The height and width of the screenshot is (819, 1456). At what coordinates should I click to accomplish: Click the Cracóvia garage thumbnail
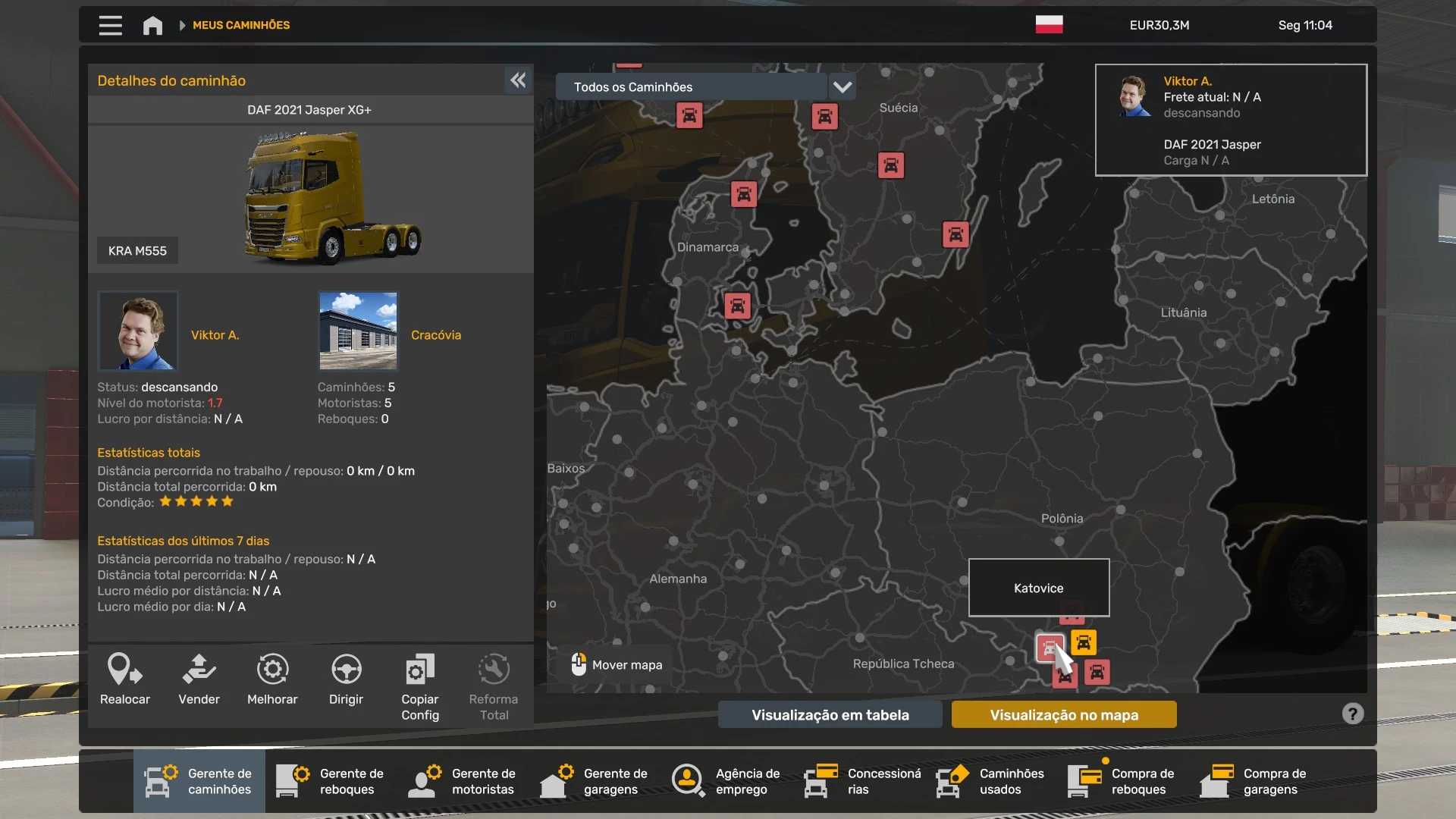point(358,331)
